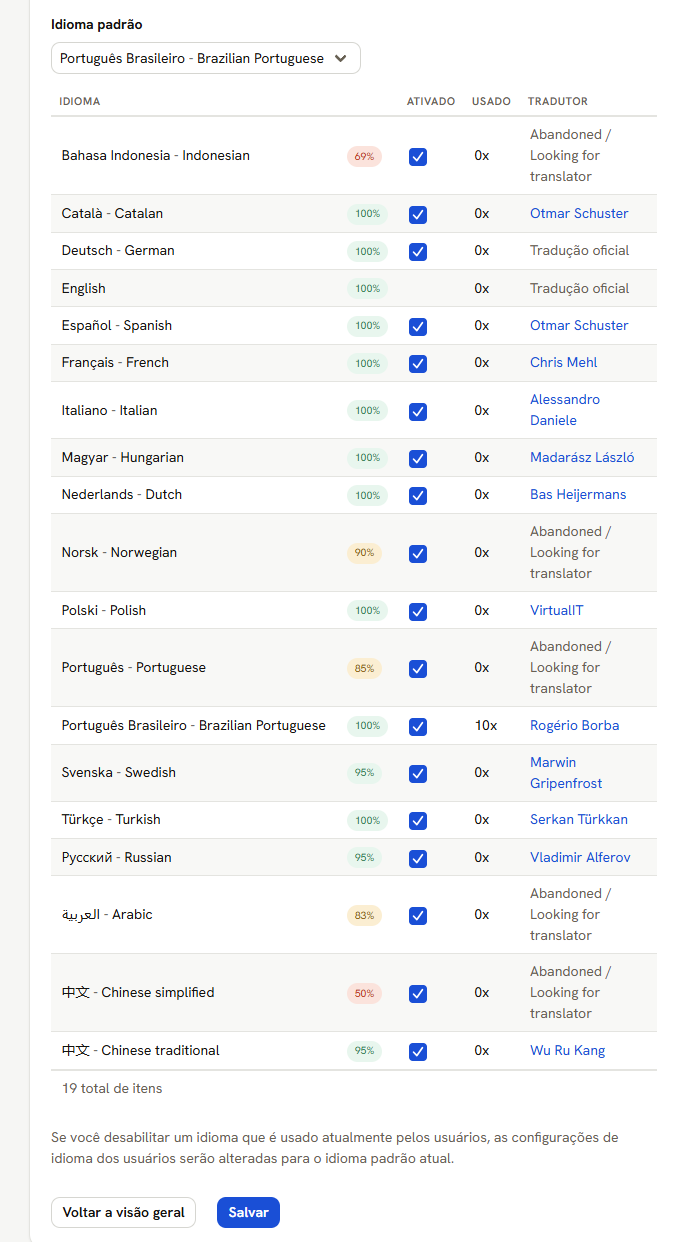The height and width of the screenshot is (1242, 679).
Task: Uncheck the Bahasa Indonesia activated checkbox
Action: click(x=418, y=156)
